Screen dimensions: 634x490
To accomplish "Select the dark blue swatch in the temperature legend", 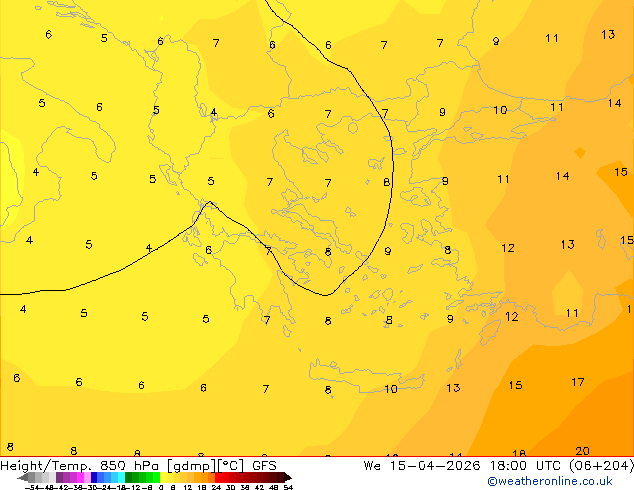I will [94, 477].
